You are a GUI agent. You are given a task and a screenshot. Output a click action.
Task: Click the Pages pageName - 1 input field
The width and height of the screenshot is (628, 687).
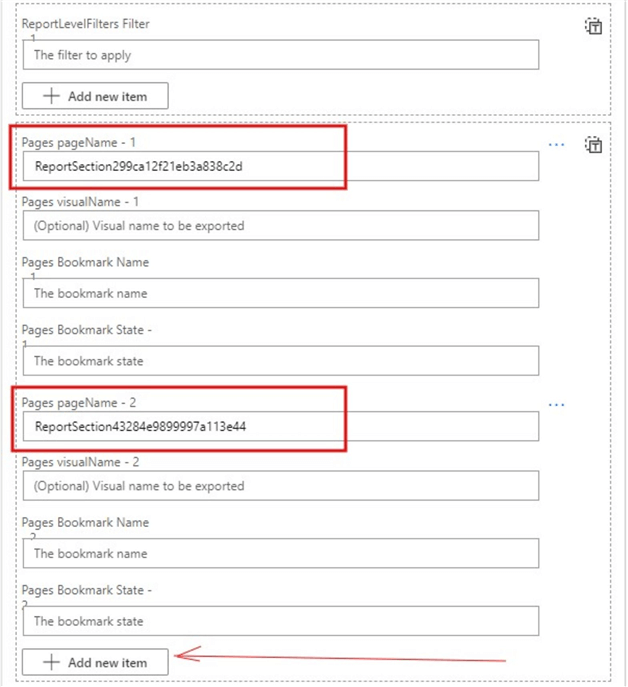(280, 166)
